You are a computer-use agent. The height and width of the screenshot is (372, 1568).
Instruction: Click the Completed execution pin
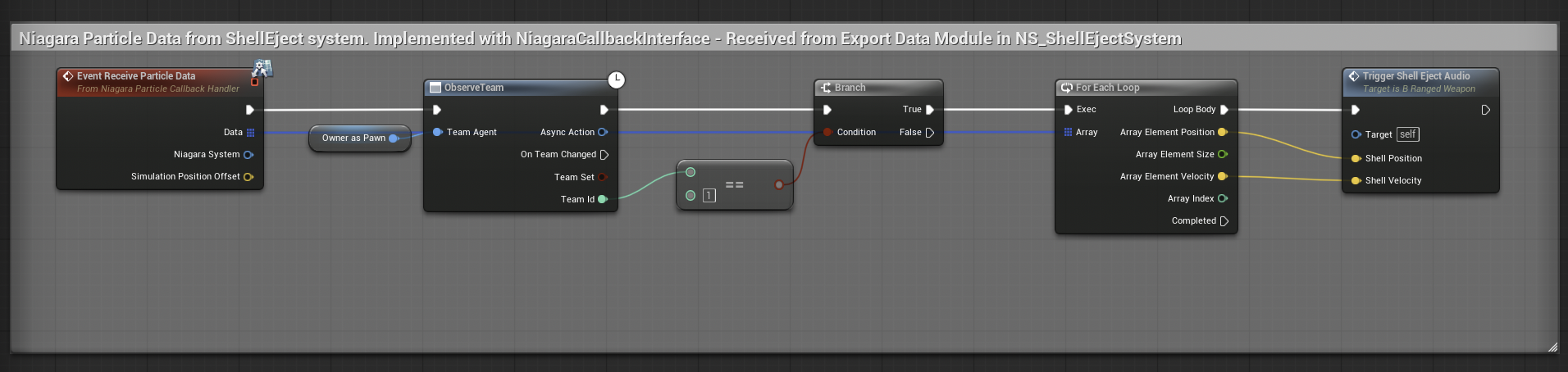1224,220
